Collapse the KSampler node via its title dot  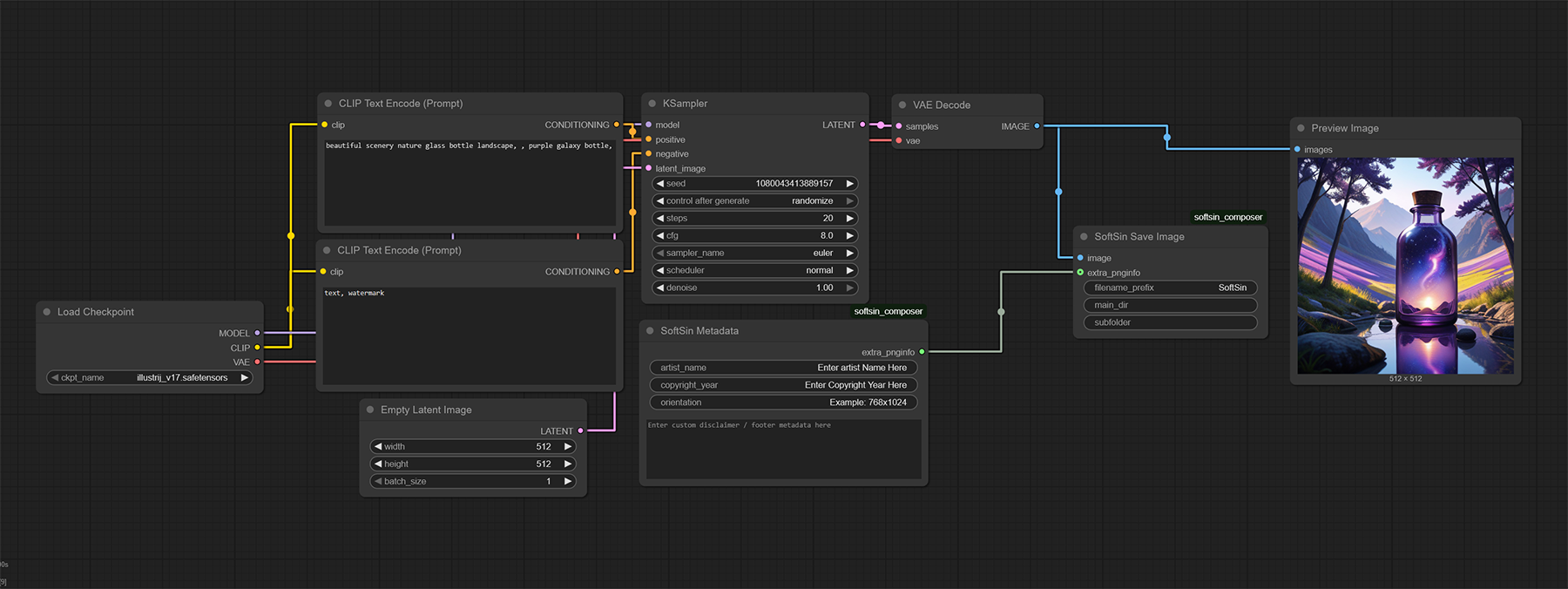[x=652, y=104]
